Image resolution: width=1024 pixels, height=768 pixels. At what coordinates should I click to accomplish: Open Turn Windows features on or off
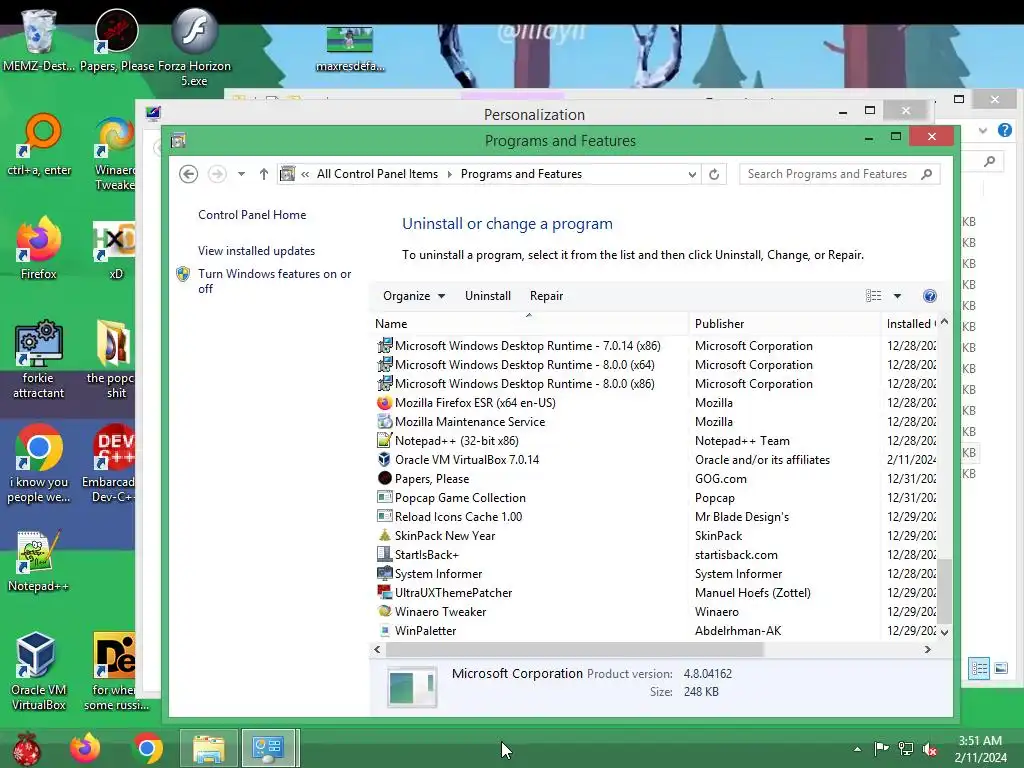coord(274,281)
